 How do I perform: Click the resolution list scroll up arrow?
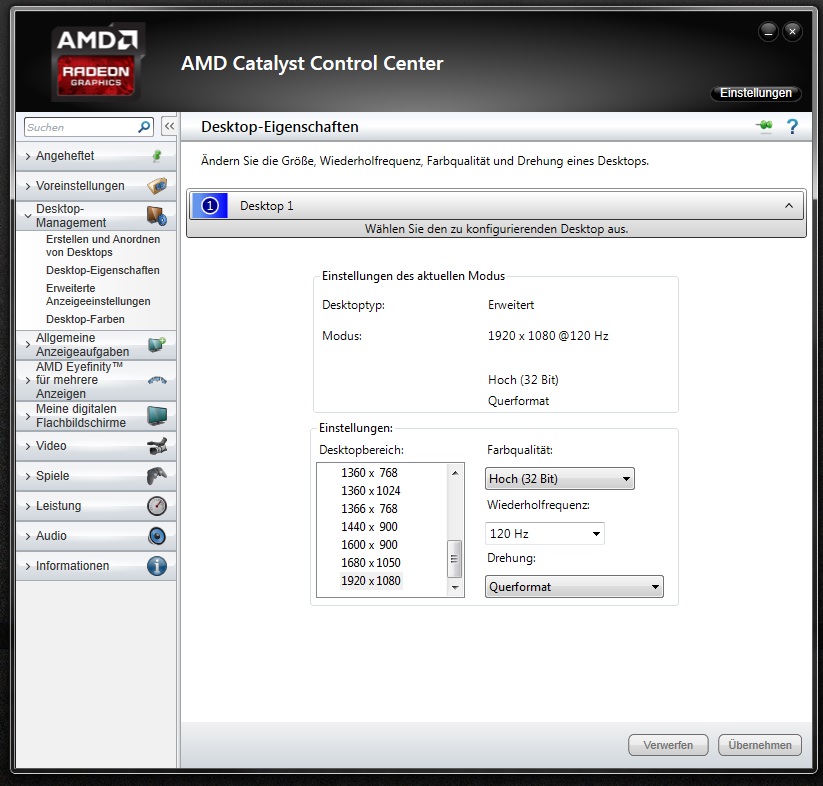click(455, 473)
